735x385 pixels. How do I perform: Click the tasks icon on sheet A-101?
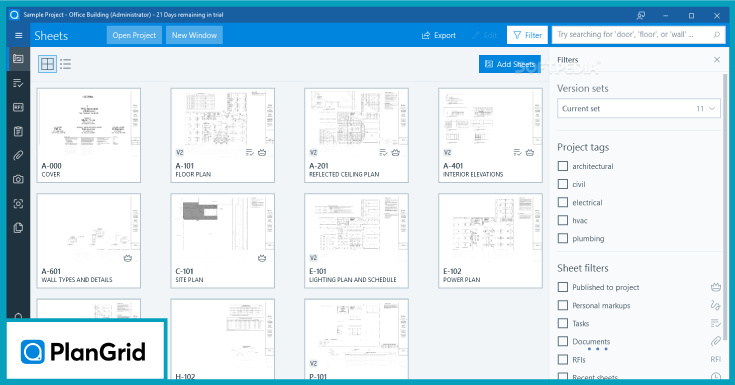(250, 152)
